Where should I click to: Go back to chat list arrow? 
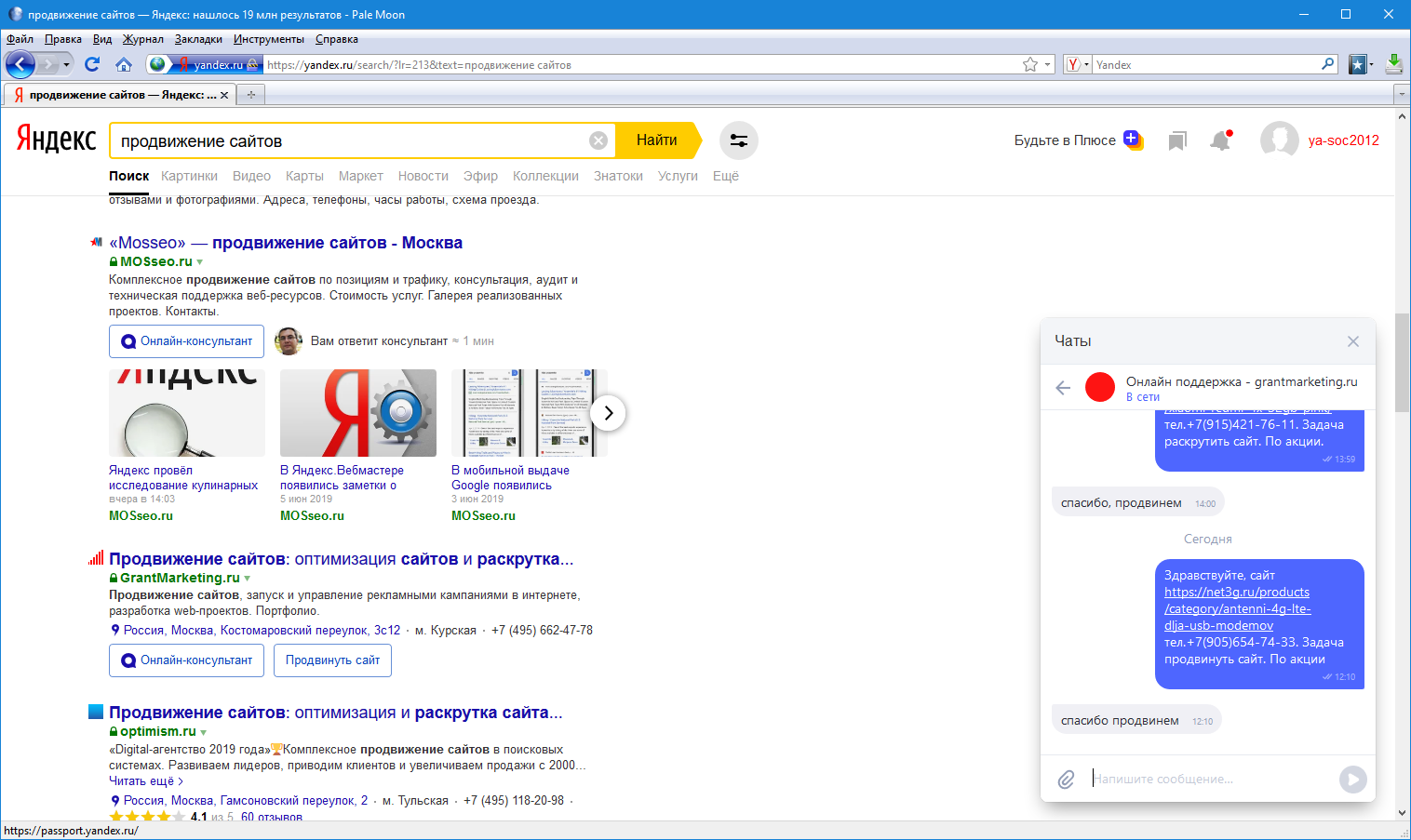(x=1063, y=388)
